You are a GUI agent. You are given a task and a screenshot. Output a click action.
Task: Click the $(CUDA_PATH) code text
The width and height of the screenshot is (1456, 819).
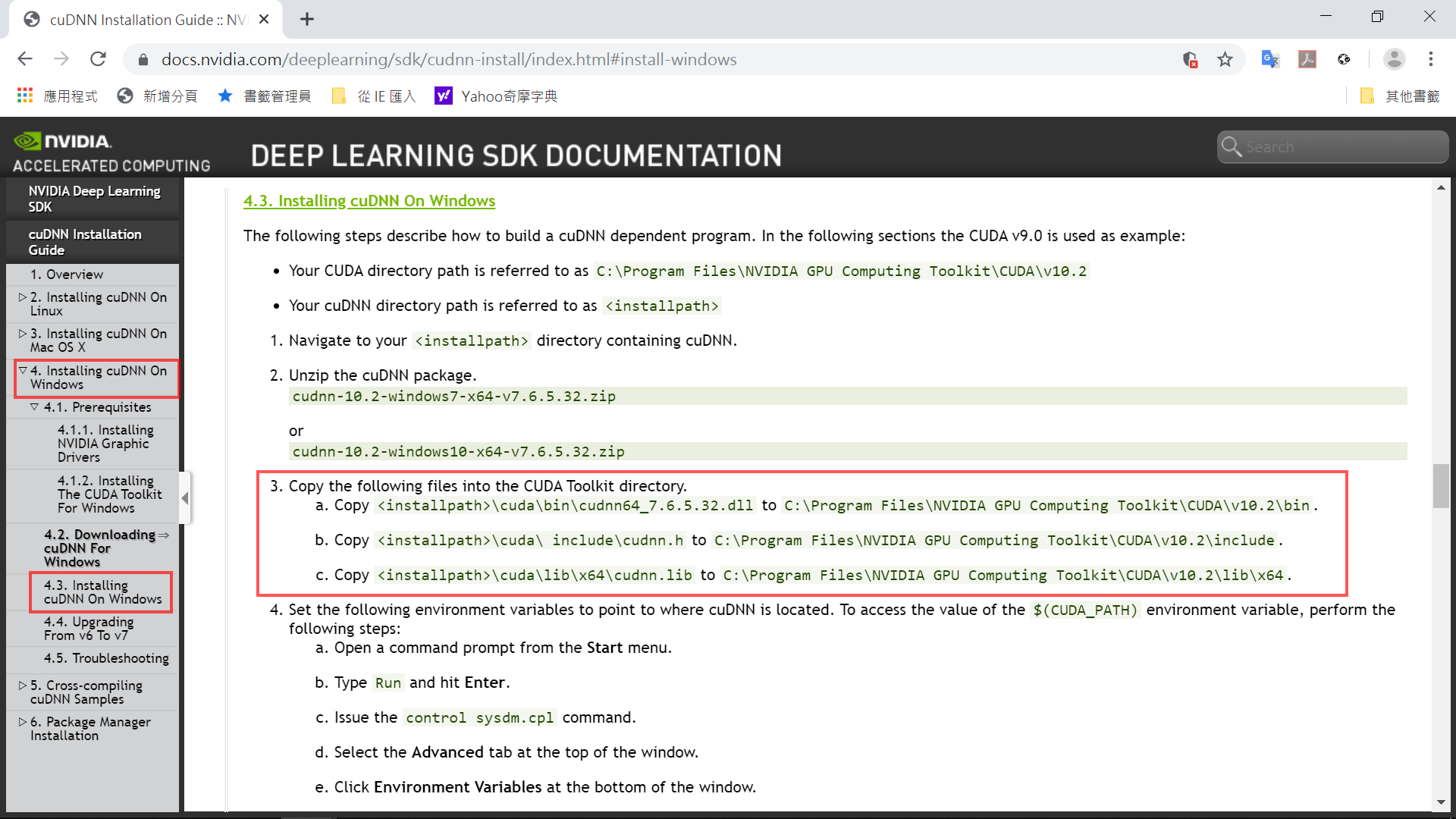coord(1085,610)
